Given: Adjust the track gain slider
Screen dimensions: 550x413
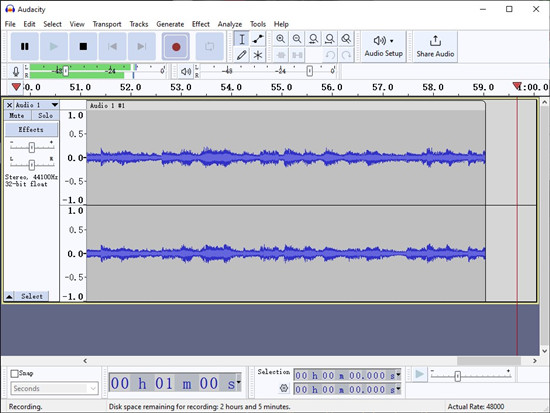Looking at the screenshot, I should pos(32,147).
